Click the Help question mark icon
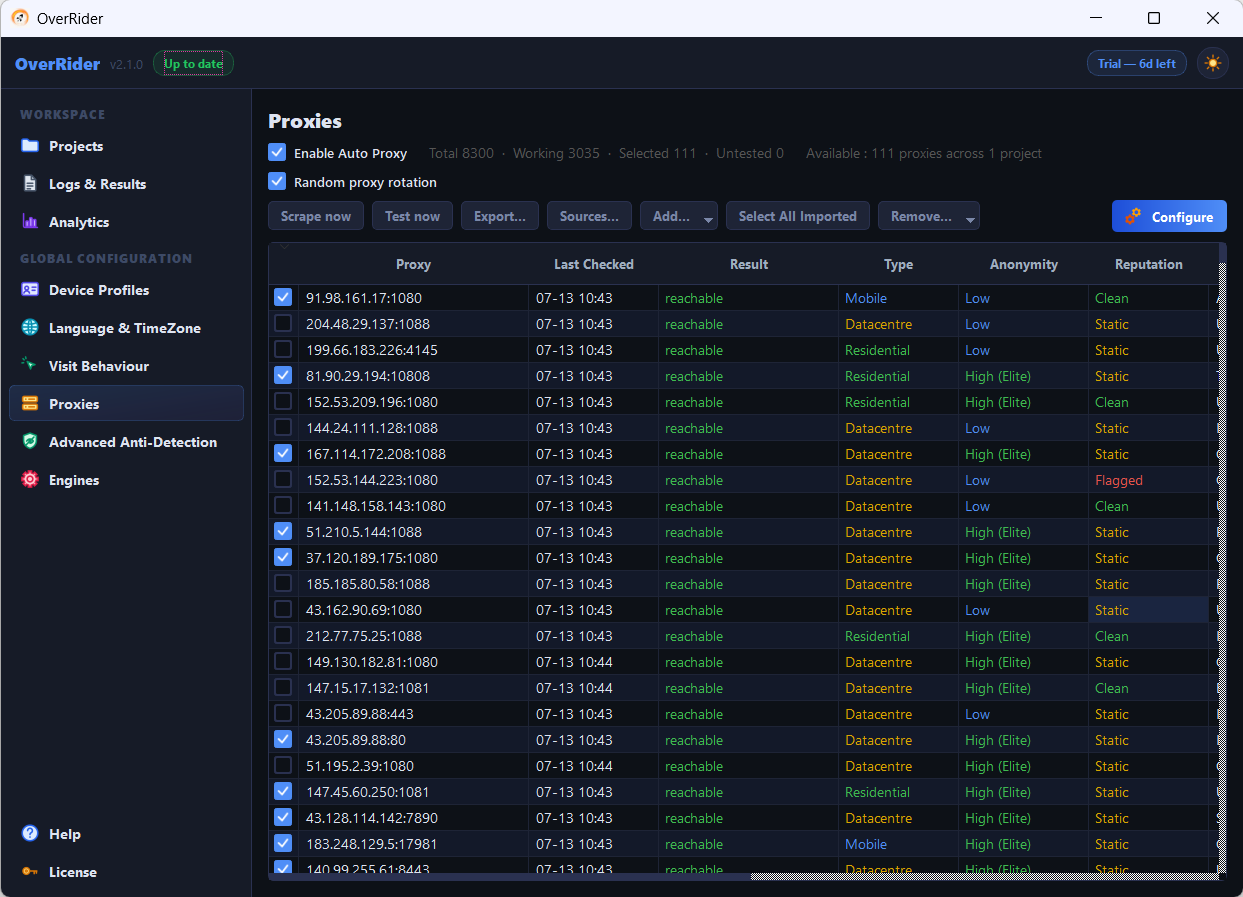The width and height of the screenshot is (1243, 897). click(30, 834)
